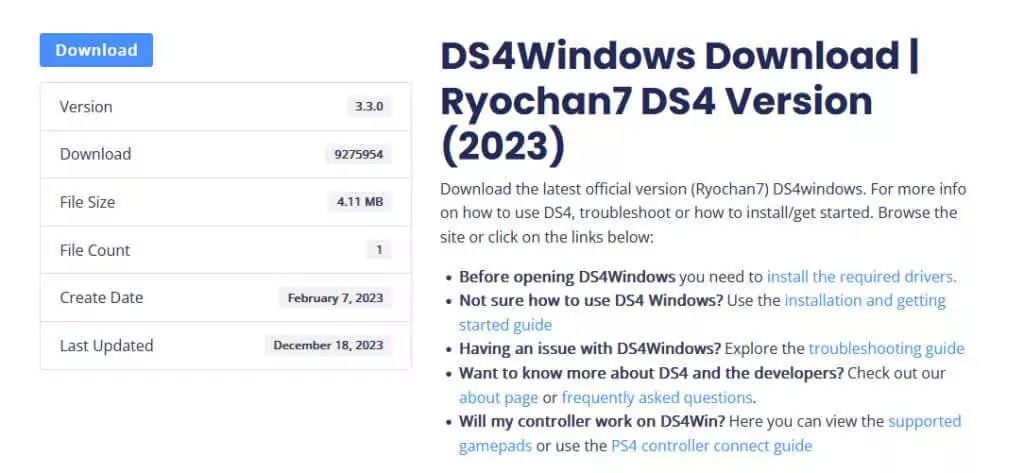Click the bold text Before opening DS4Windows
1024x473 pixels.
(567, 276)
